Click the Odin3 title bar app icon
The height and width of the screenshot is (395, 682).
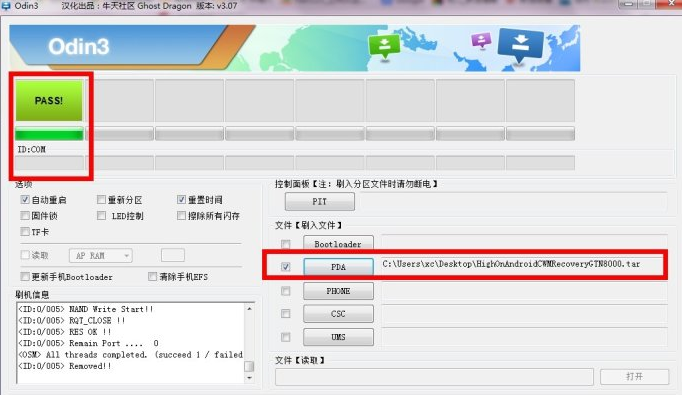[x=6, y=6]
